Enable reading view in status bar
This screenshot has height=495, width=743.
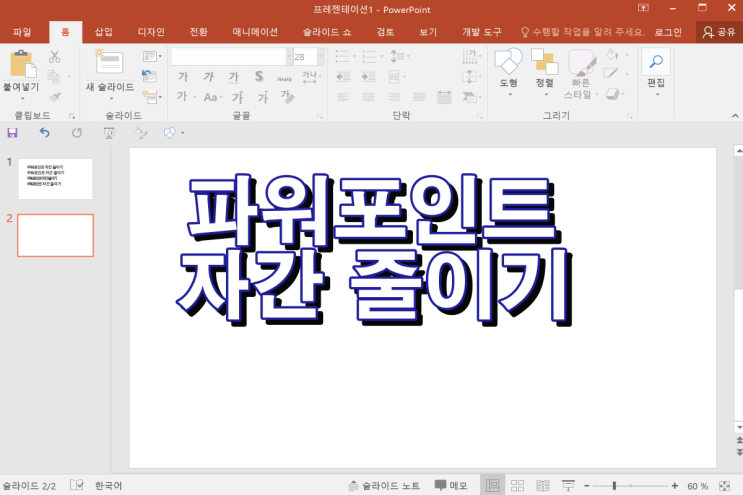click(543, 486)
